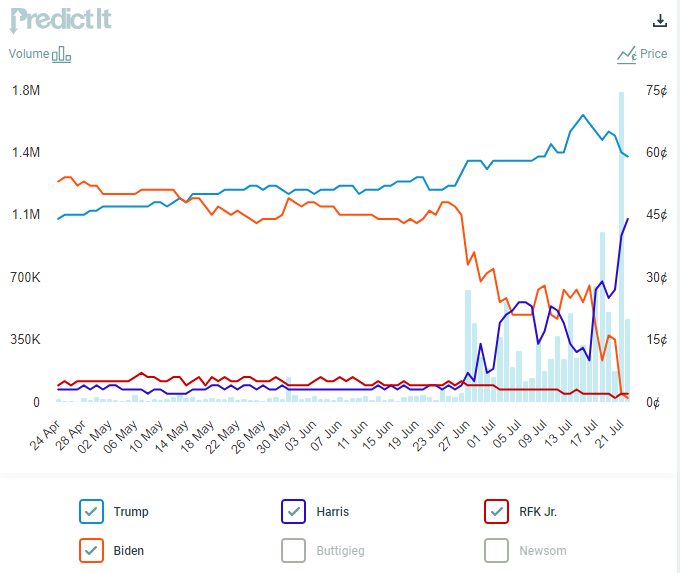
Task: Click the 1.8M volume axis label
Action: tap(26, 91)
